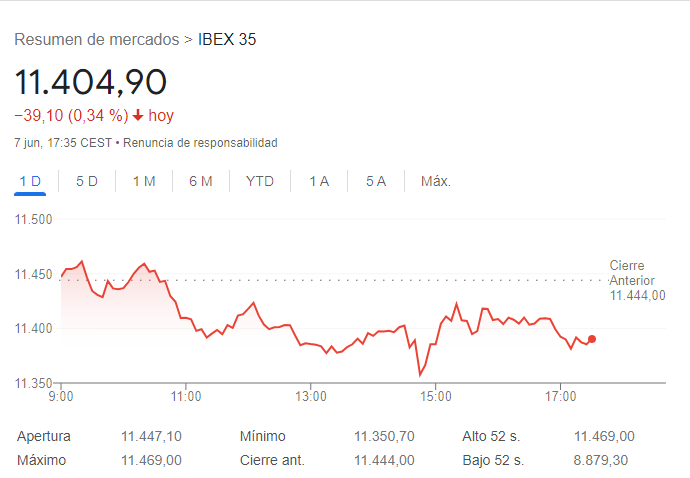Click the "13:00" label on the time axis

311,396
